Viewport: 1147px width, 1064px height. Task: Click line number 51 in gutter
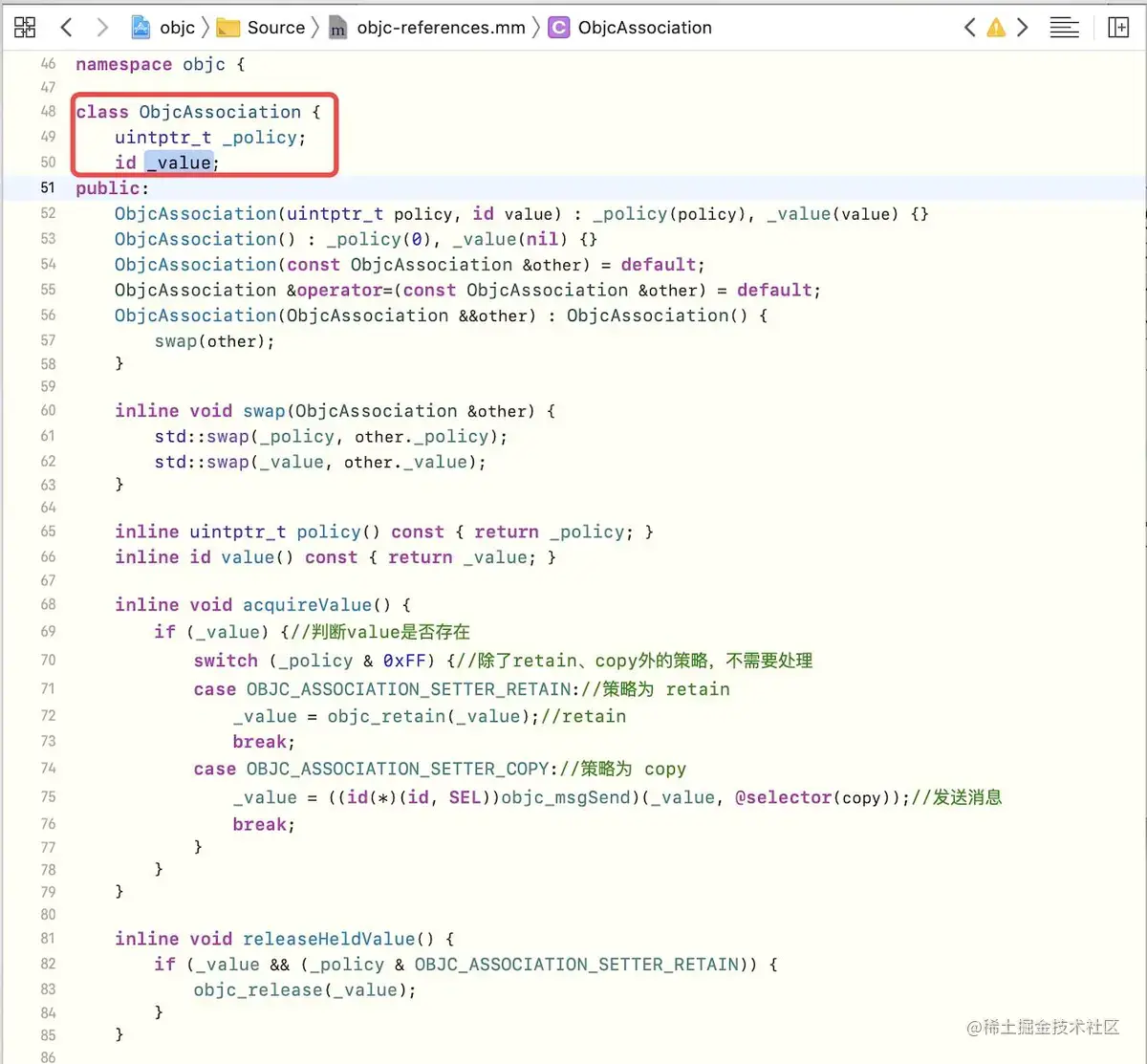[x=48, y=188]
